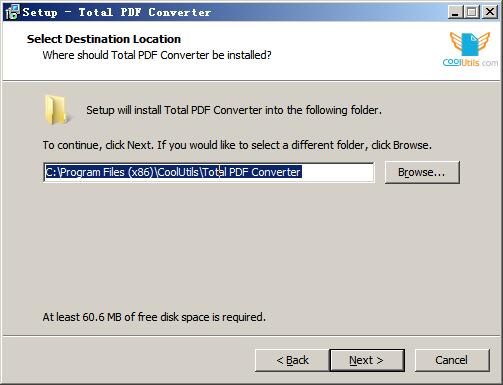This screenshot has width=503, height=385.
Task: Click the CoolUtils.com text under the logo
Action: 470,63
